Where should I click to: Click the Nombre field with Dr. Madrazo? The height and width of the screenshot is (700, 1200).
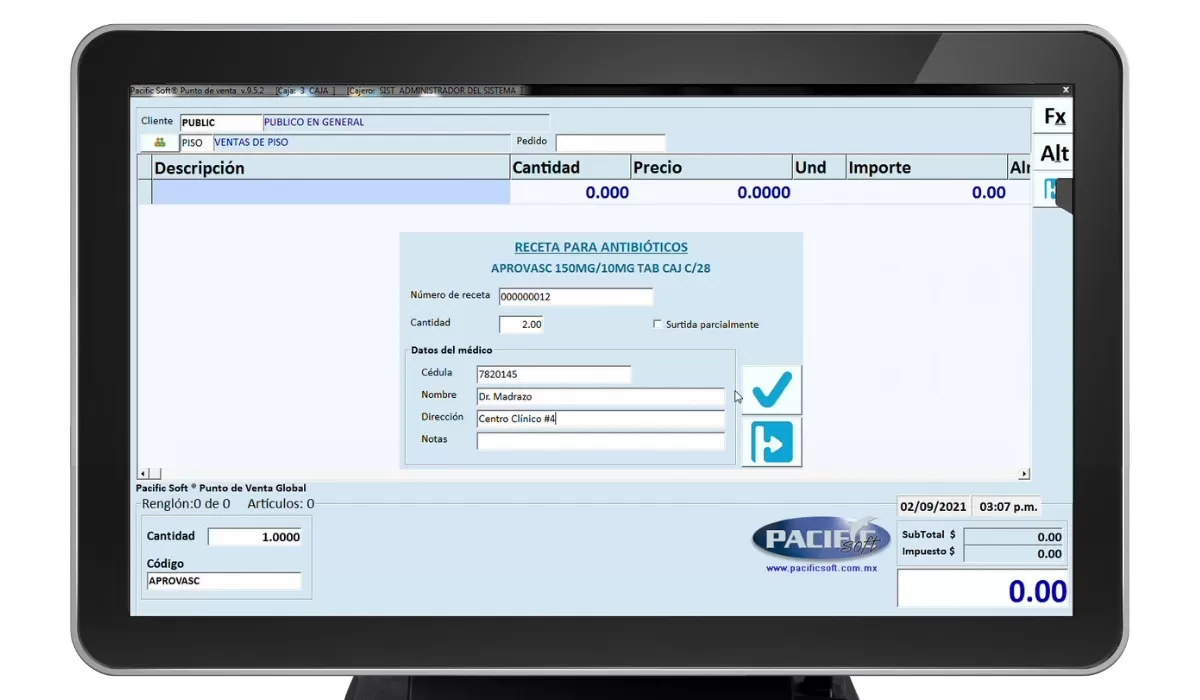tap(601, 395)
